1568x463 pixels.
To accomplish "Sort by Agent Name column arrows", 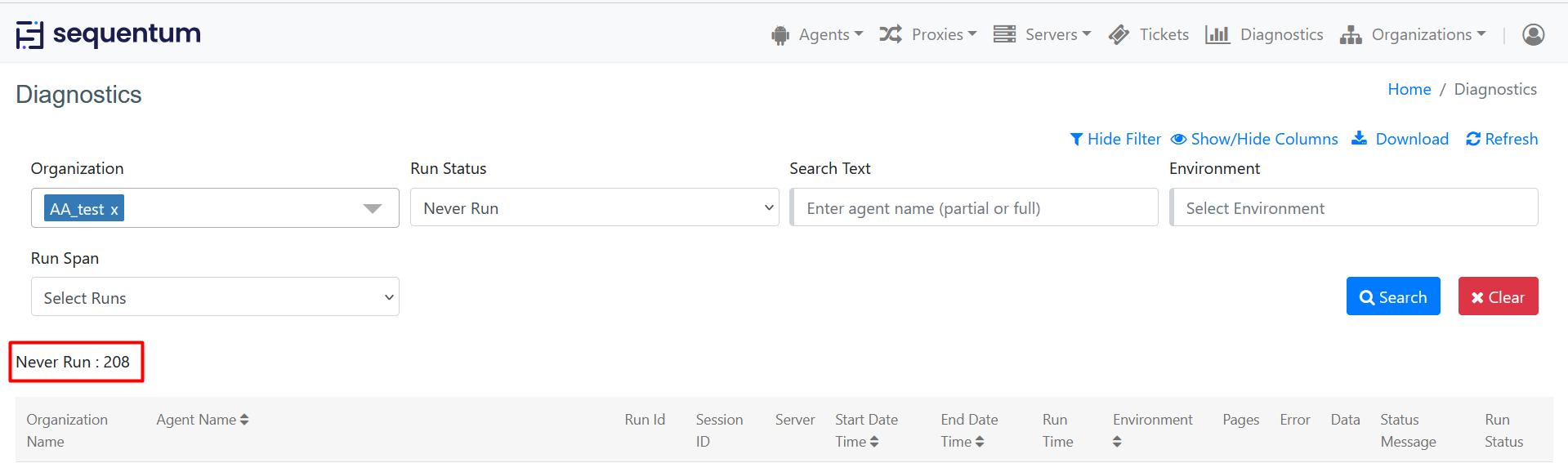I will [x=244, y=420].
